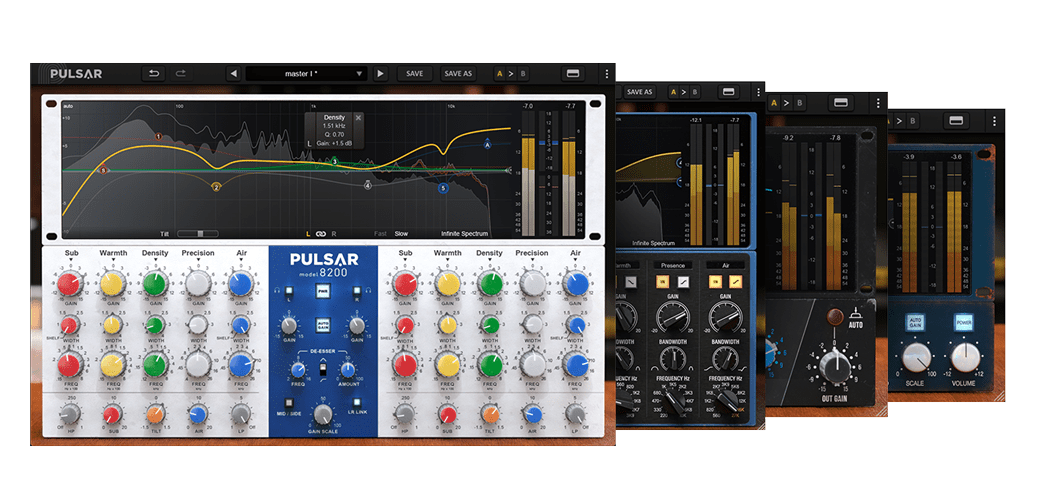
Task: Toggle the Air band IN button
Action: [715, 283]
